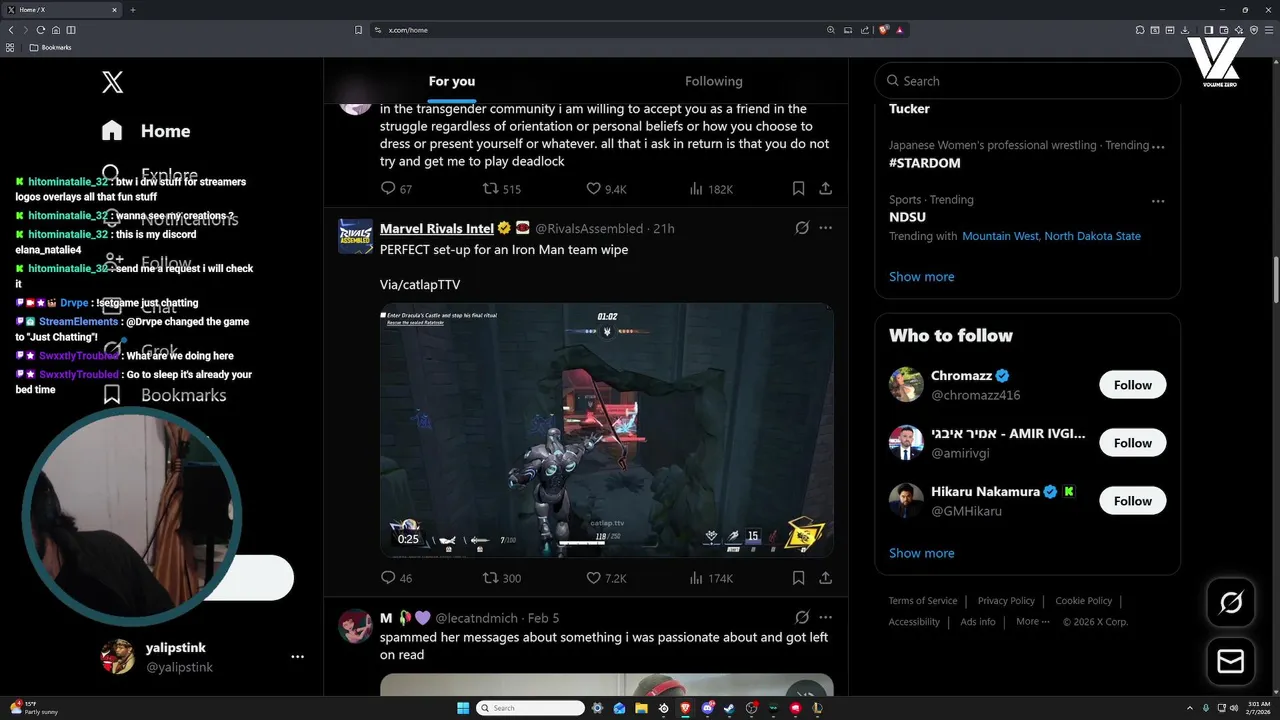Screen dimensions: 1280x720
Task: Click the browser address bar URL
Action: coord(408,30)
